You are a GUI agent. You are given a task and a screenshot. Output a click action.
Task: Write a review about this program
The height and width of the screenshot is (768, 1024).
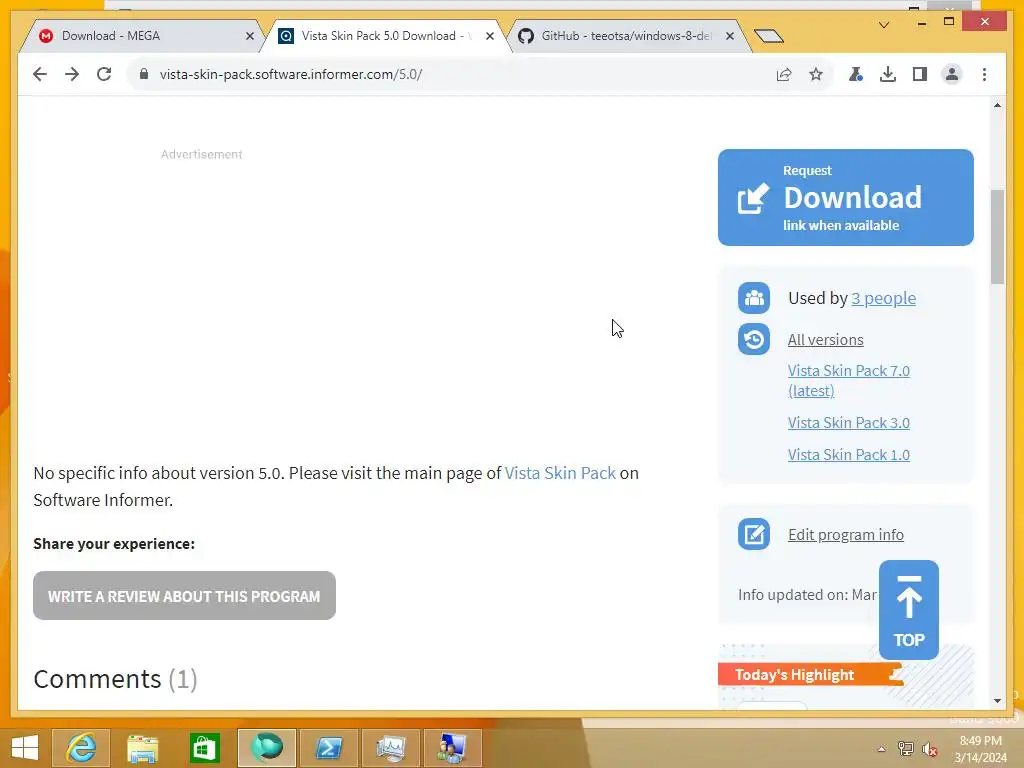click(x=184, y=596)
